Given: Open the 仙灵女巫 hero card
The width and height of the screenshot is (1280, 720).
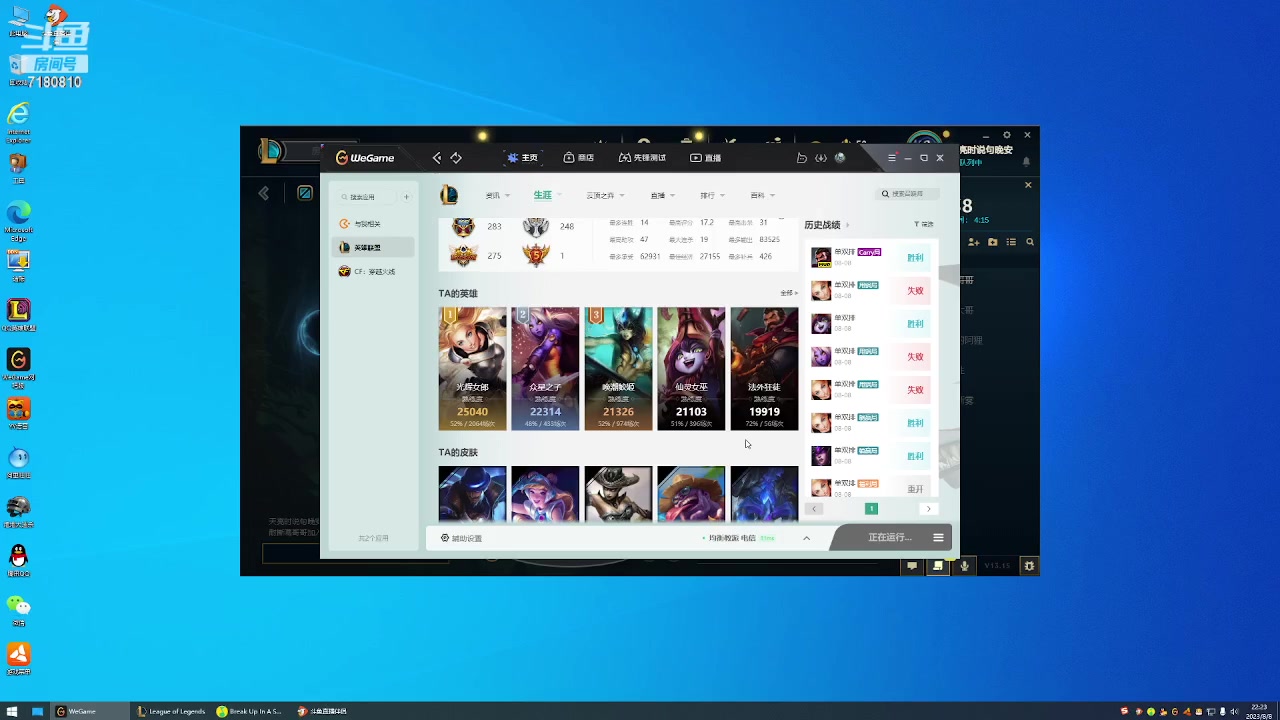Looking at the screenshot, I should tap(691, 369).
